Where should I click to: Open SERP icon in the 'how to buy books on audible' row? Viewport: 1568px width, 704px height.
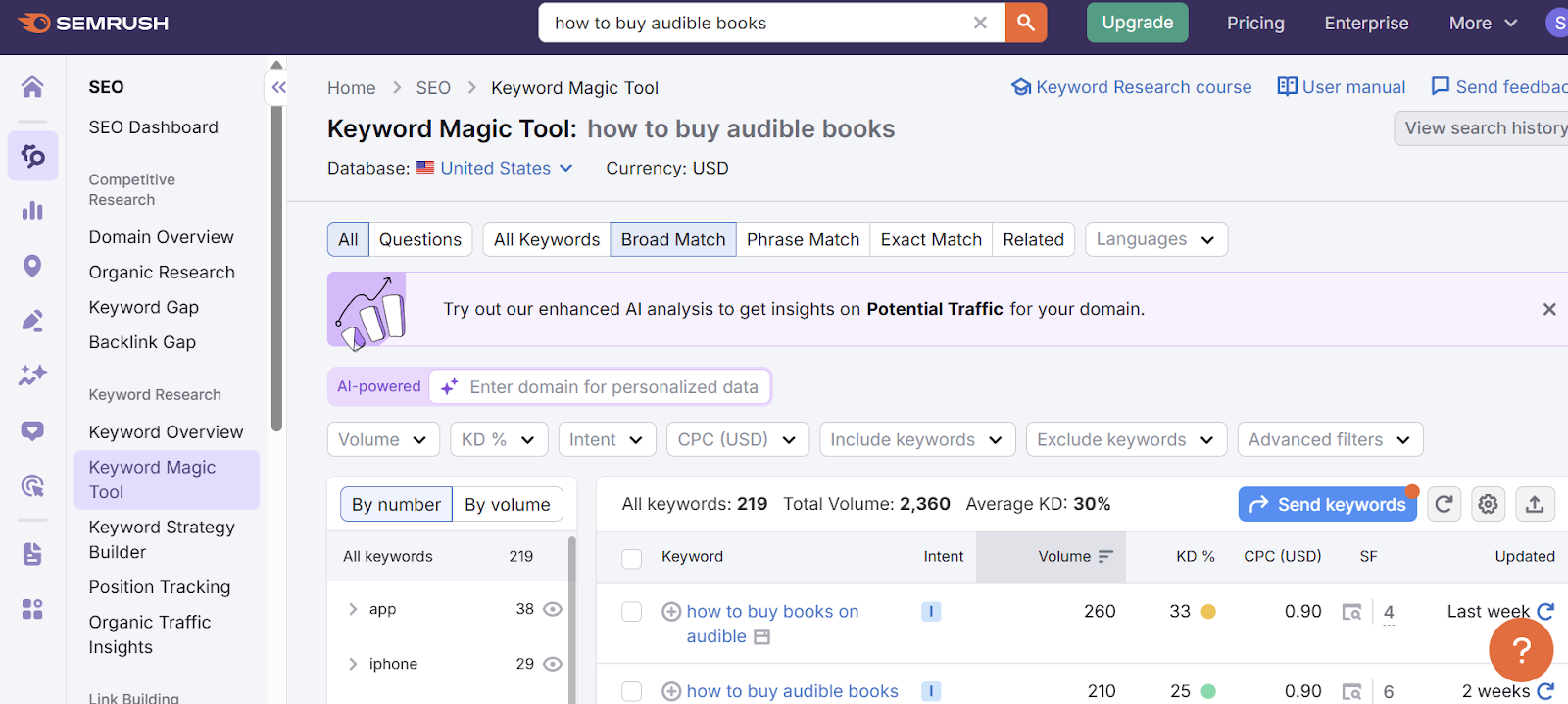point(1351,612)
